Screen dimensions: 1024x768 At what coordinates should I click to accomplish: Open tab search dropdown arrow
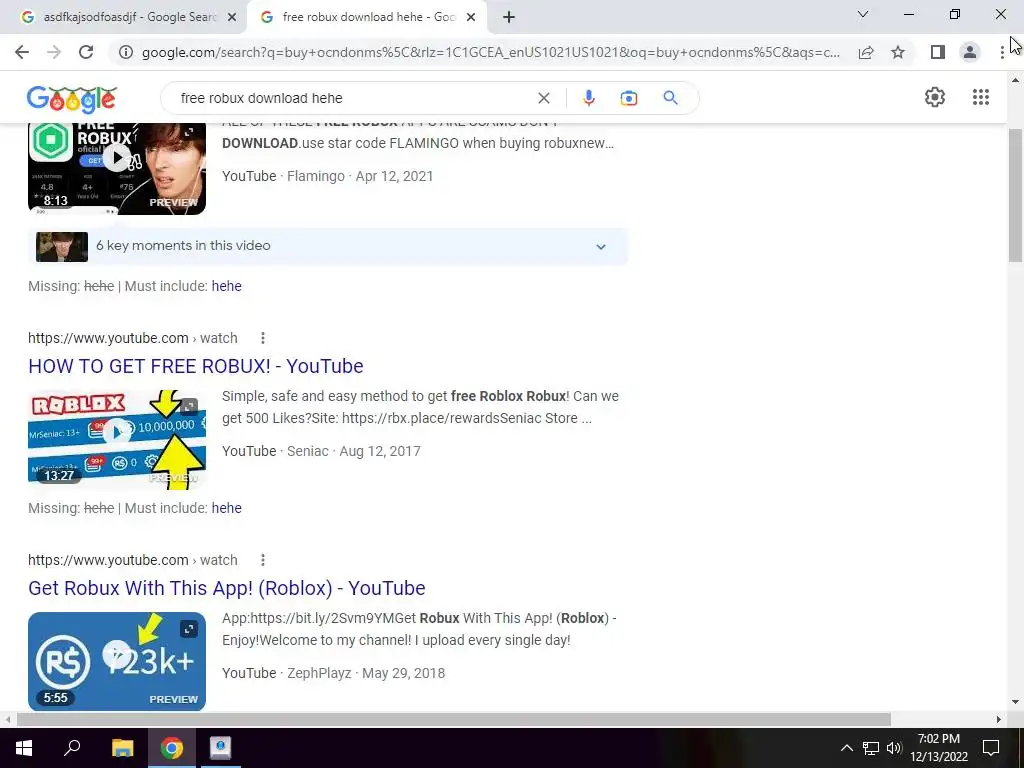pos(863,14)
